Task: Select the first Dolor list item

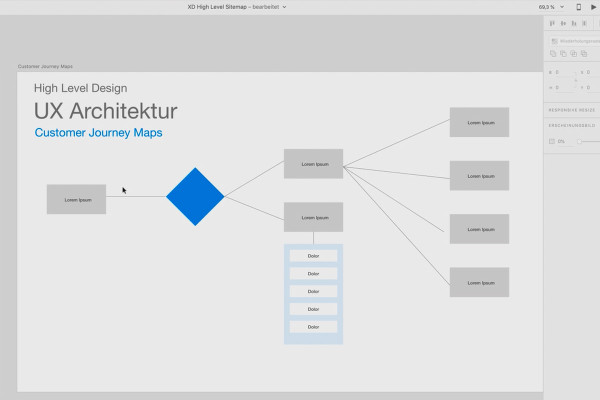Action: click(313, 256)
